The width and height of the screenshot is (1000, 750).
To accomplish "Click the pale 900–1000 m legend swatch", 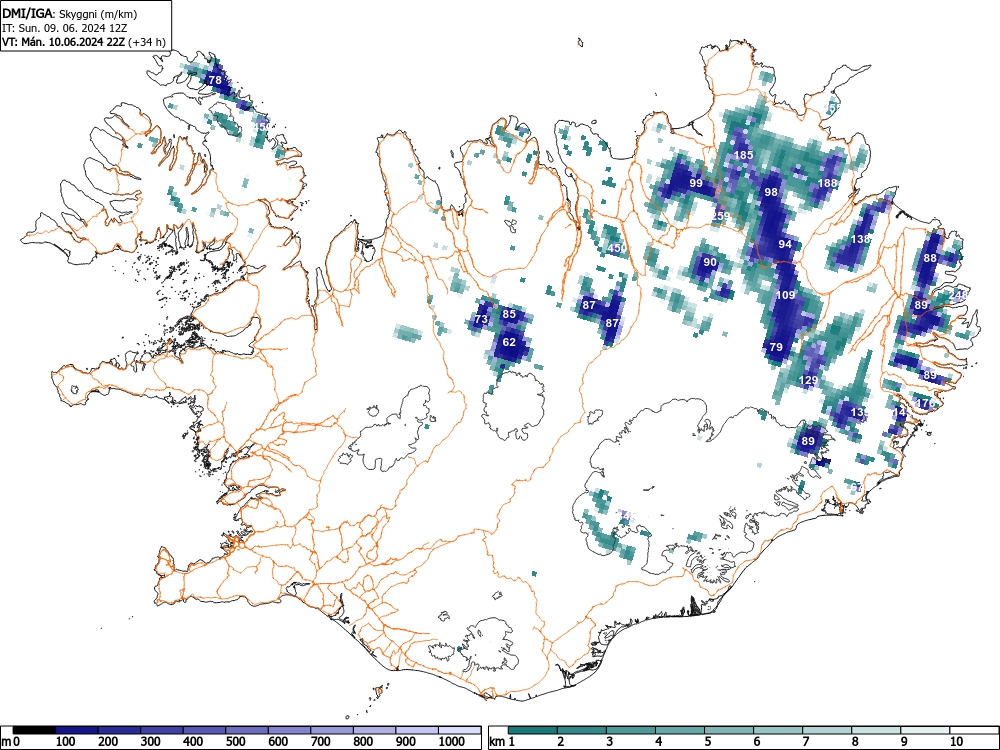I will tap(417, 730).
